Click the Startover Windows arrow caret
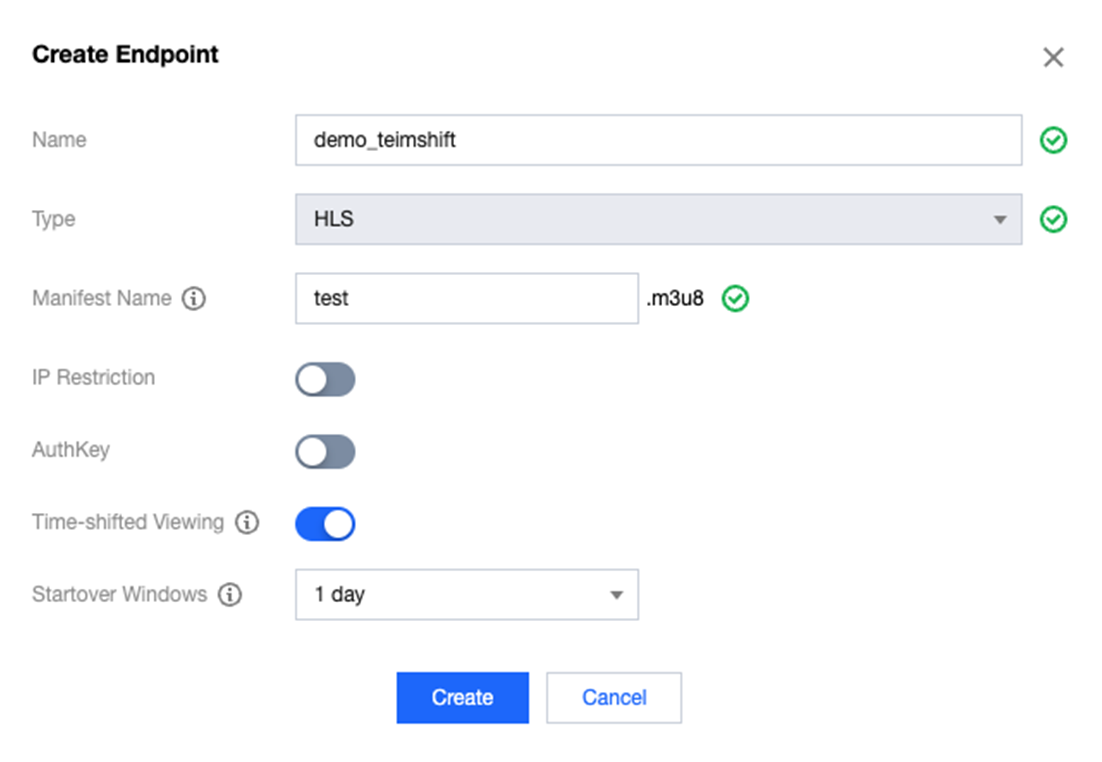The height and width of the screenshot is (762, 1102). [x=616, y=596]
